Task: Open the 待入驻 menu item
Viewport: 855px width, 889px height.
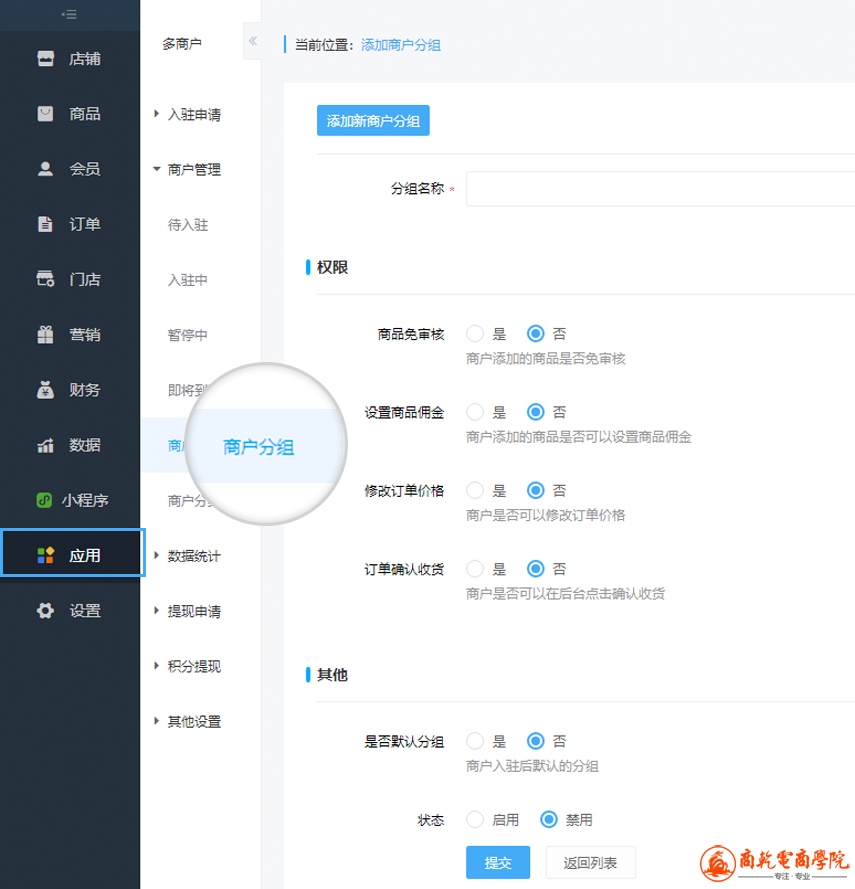Action: pos(188,225)
